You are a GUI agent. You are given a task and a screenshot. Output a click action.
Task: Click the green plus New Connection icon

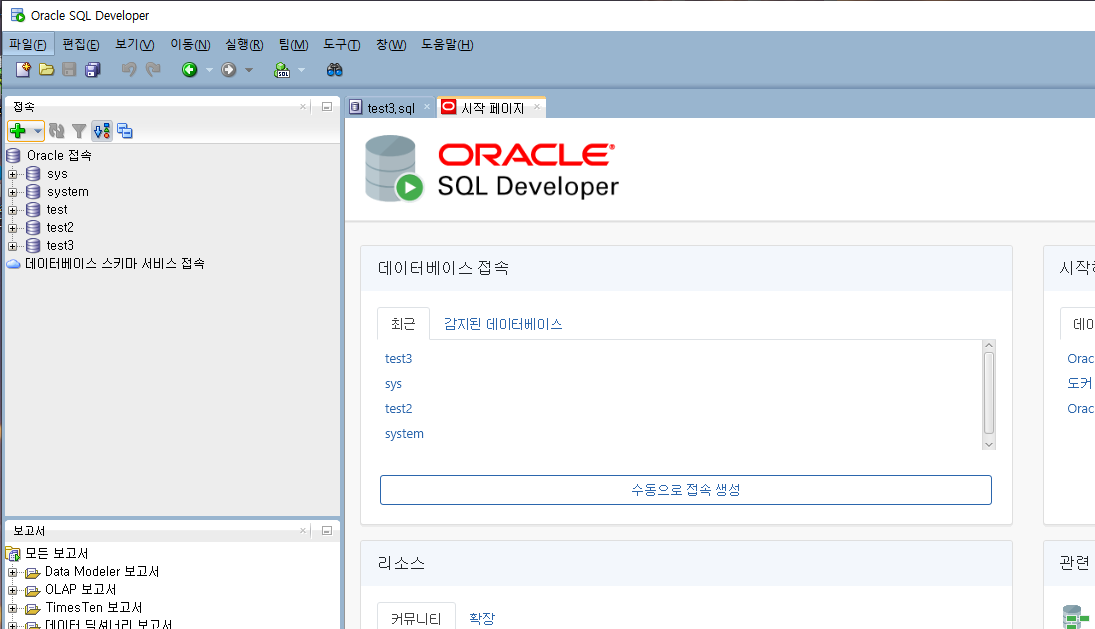(18, 131)
